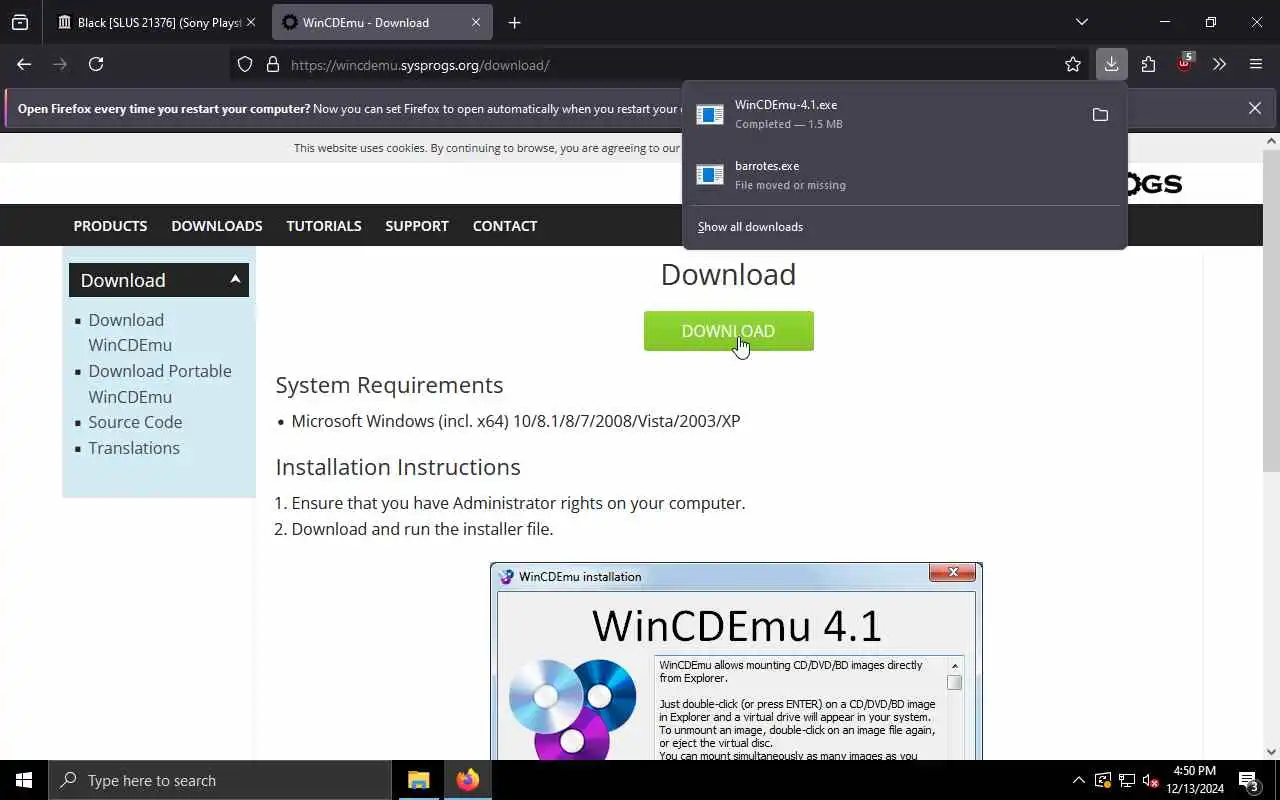
Task: Open DOWNLOADS menu item
Action: click(x=217, y=226)
